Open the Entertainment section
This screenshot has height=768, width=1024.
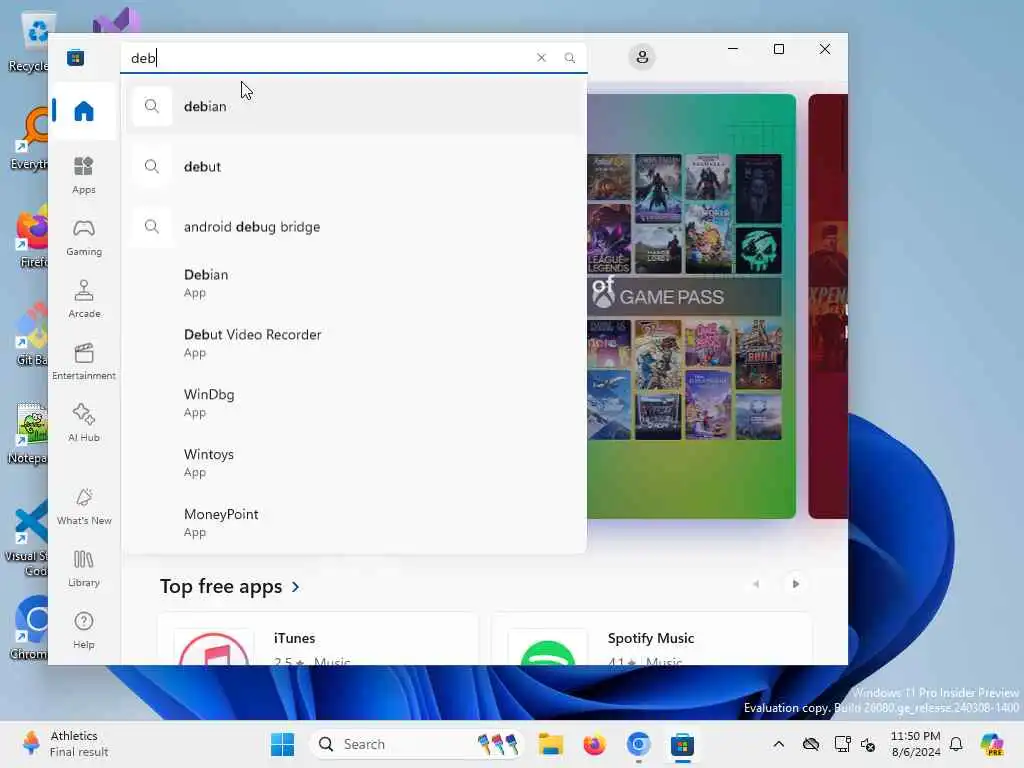tap(84, 361)
